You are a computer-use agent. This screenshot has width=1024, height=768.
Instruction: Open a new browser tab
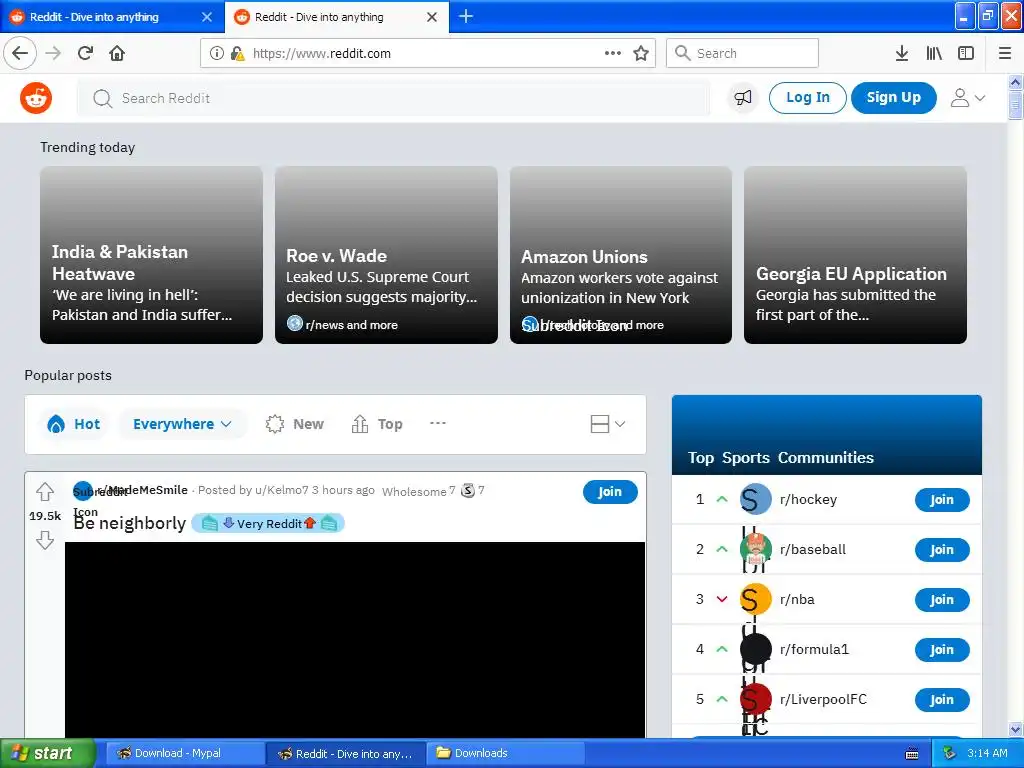(466, 16)
